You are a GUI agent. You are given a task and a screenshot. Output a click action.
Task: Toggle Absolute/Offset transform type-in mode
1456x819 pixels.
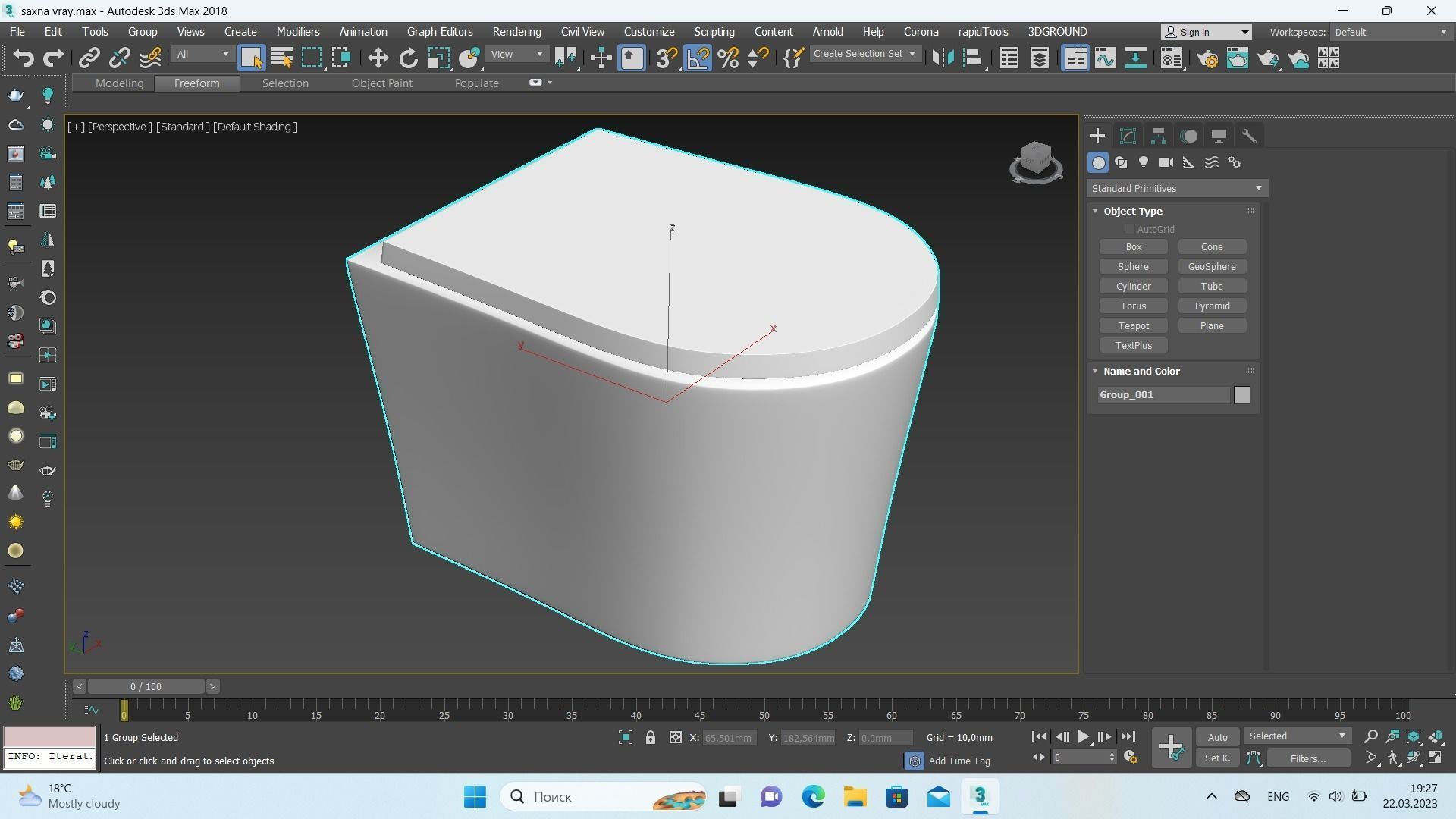tap(675, 737)
